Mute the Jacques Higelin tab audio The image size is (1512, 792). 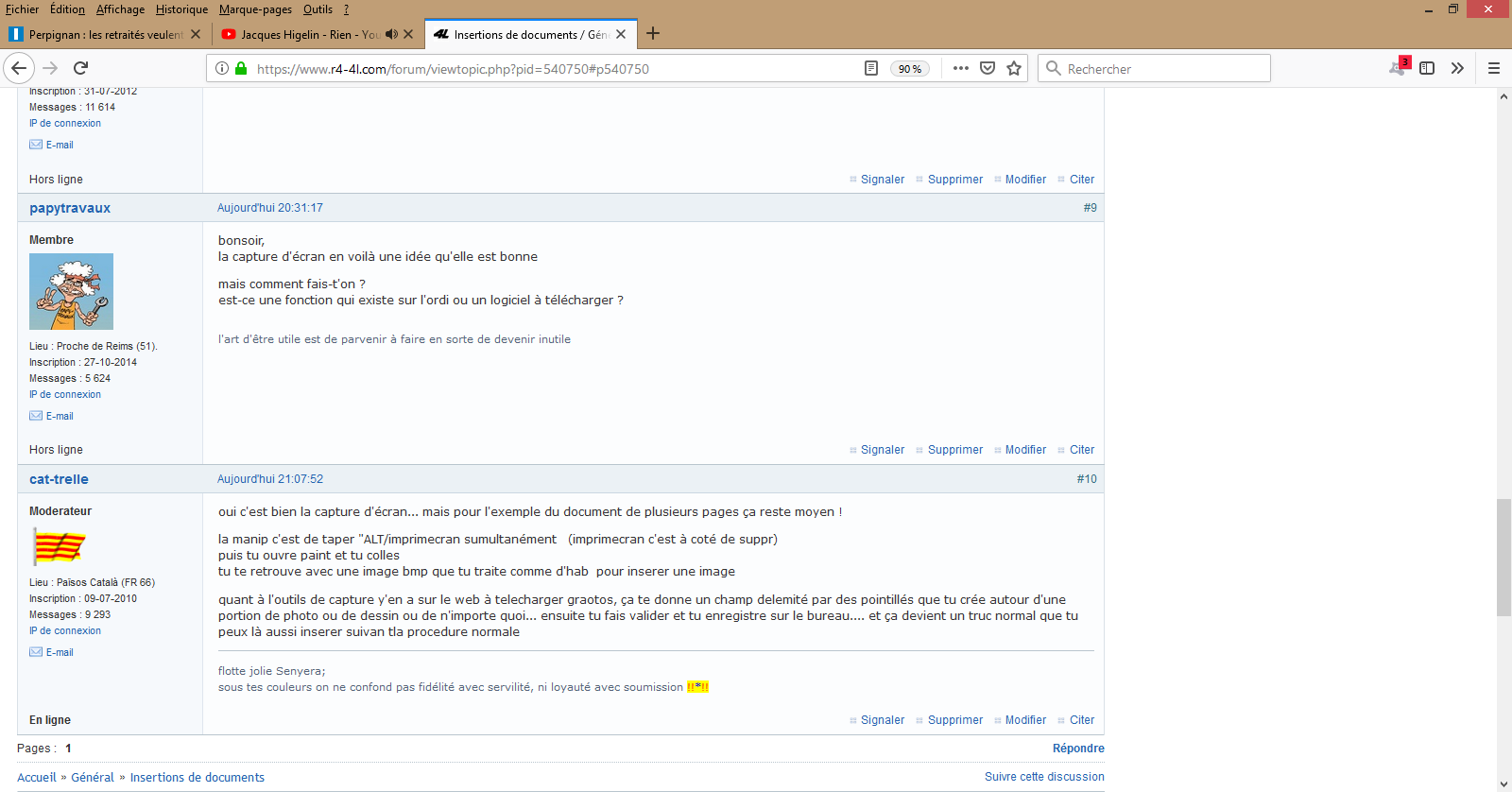[391, 34]
